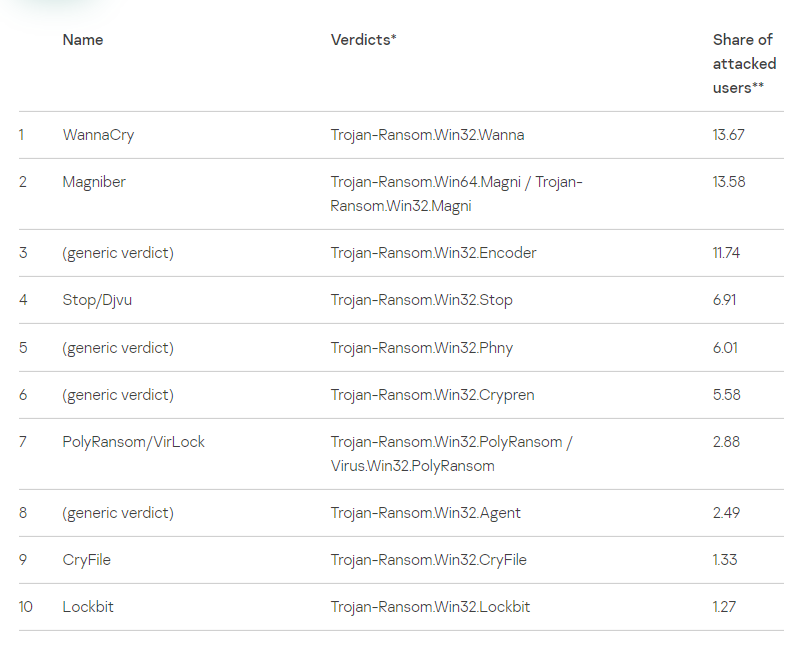
Task: Click the Trojan-Ransom.Win32.Crypren verdict
Action: click(x=432, y=395)
